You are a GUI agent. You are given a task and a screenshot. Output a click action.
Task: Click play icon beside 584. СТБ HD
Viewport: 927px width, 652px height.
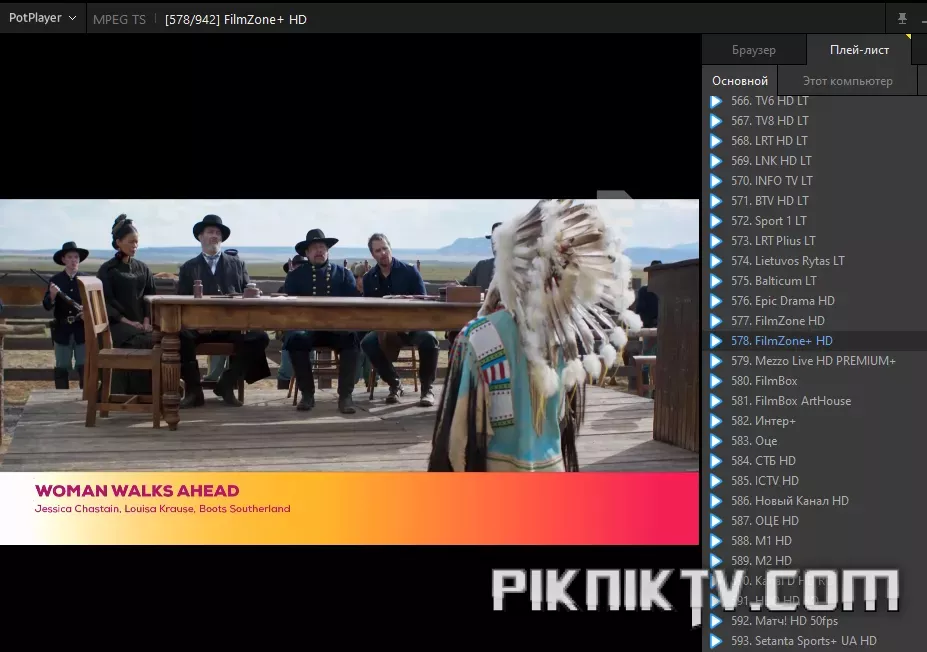[x=716, y=461]
